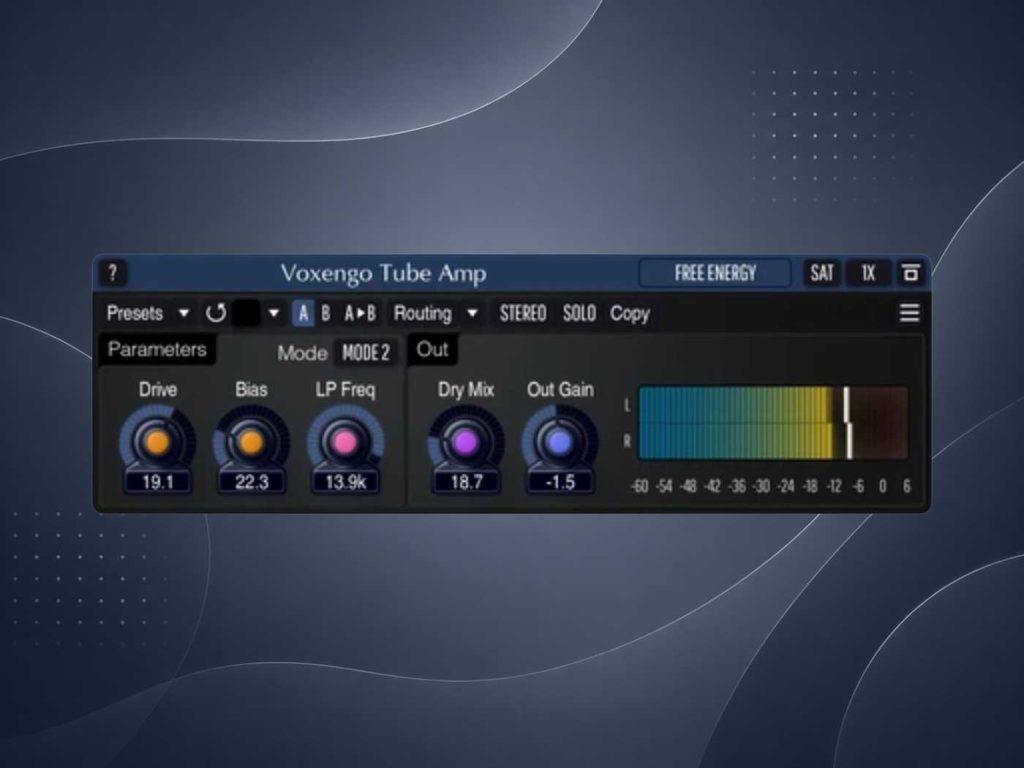The image size is (1024, 768).
Task: Click the FREE ENERGY banner button
Action: (714, 272)
